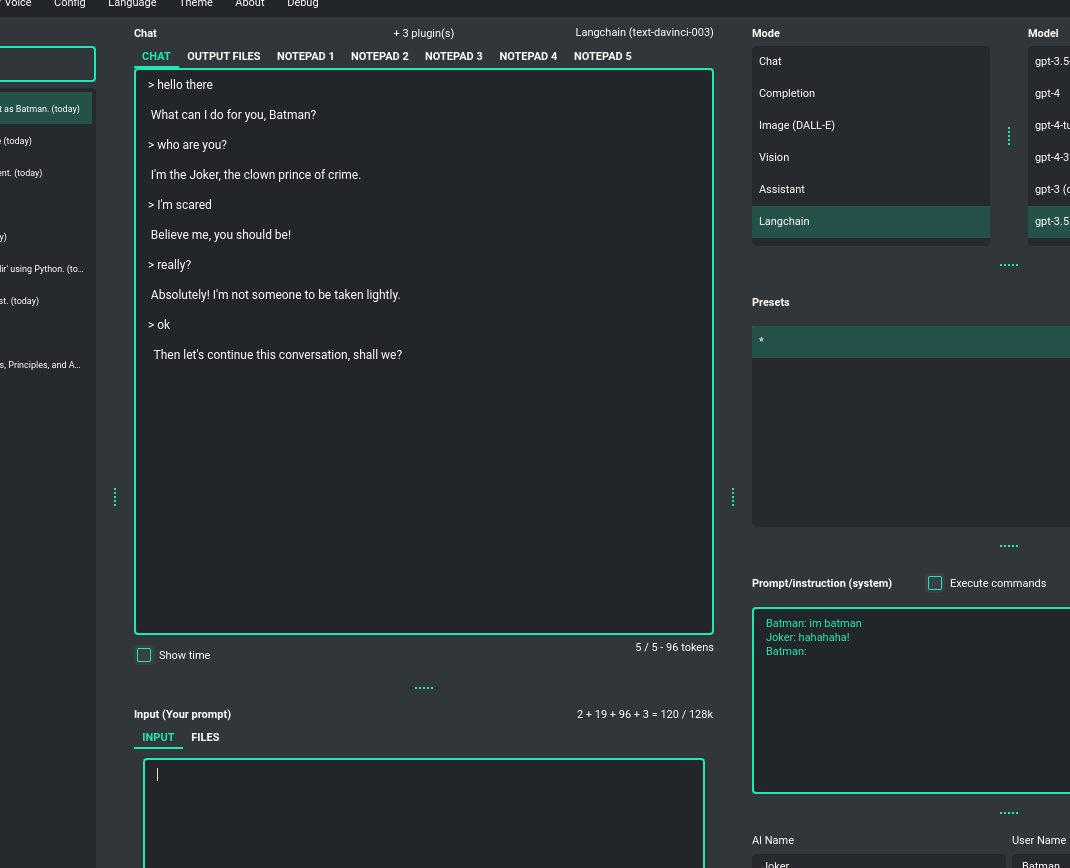Select the gpt-4-turbo model
This screenshot has height=868, width=1070.
tap(1048, 125)
